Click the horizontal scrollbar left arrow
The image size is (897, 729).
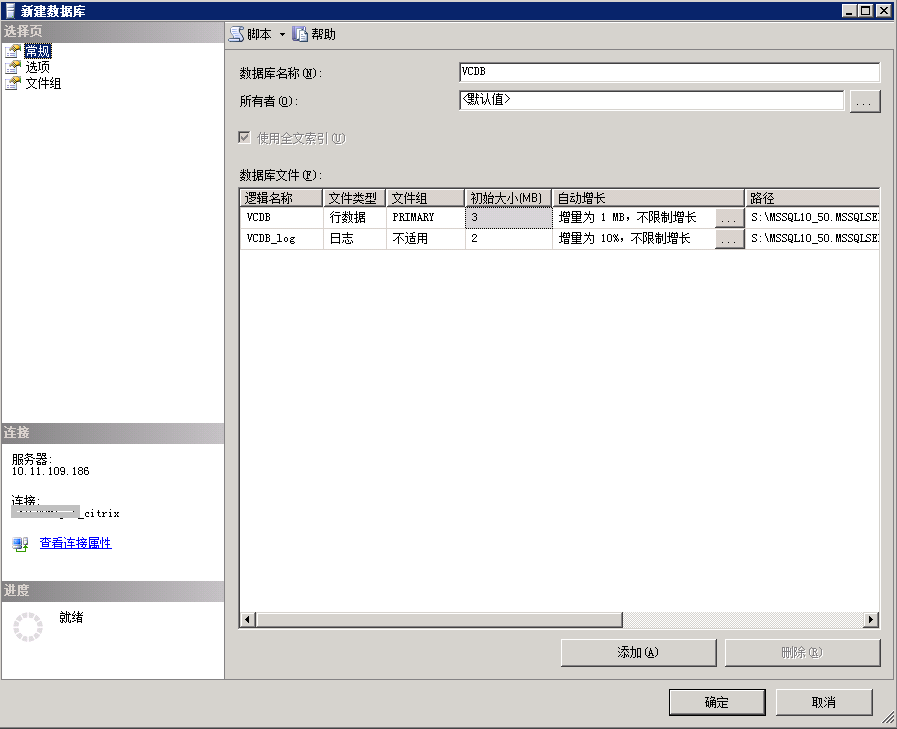[x=247, y=620]
